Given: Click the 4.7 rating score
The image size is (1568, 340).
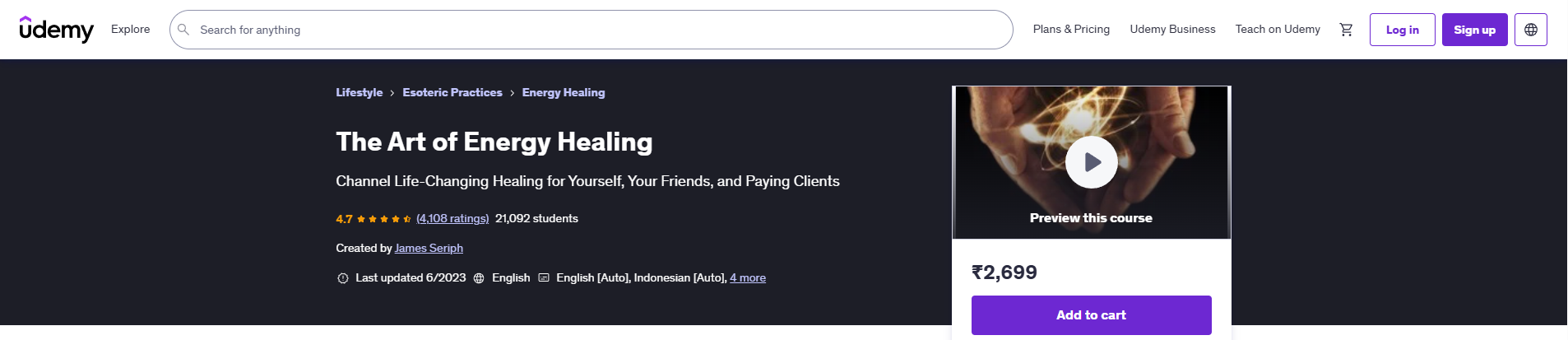Looking at the screenshot, I should coord(344,219).
